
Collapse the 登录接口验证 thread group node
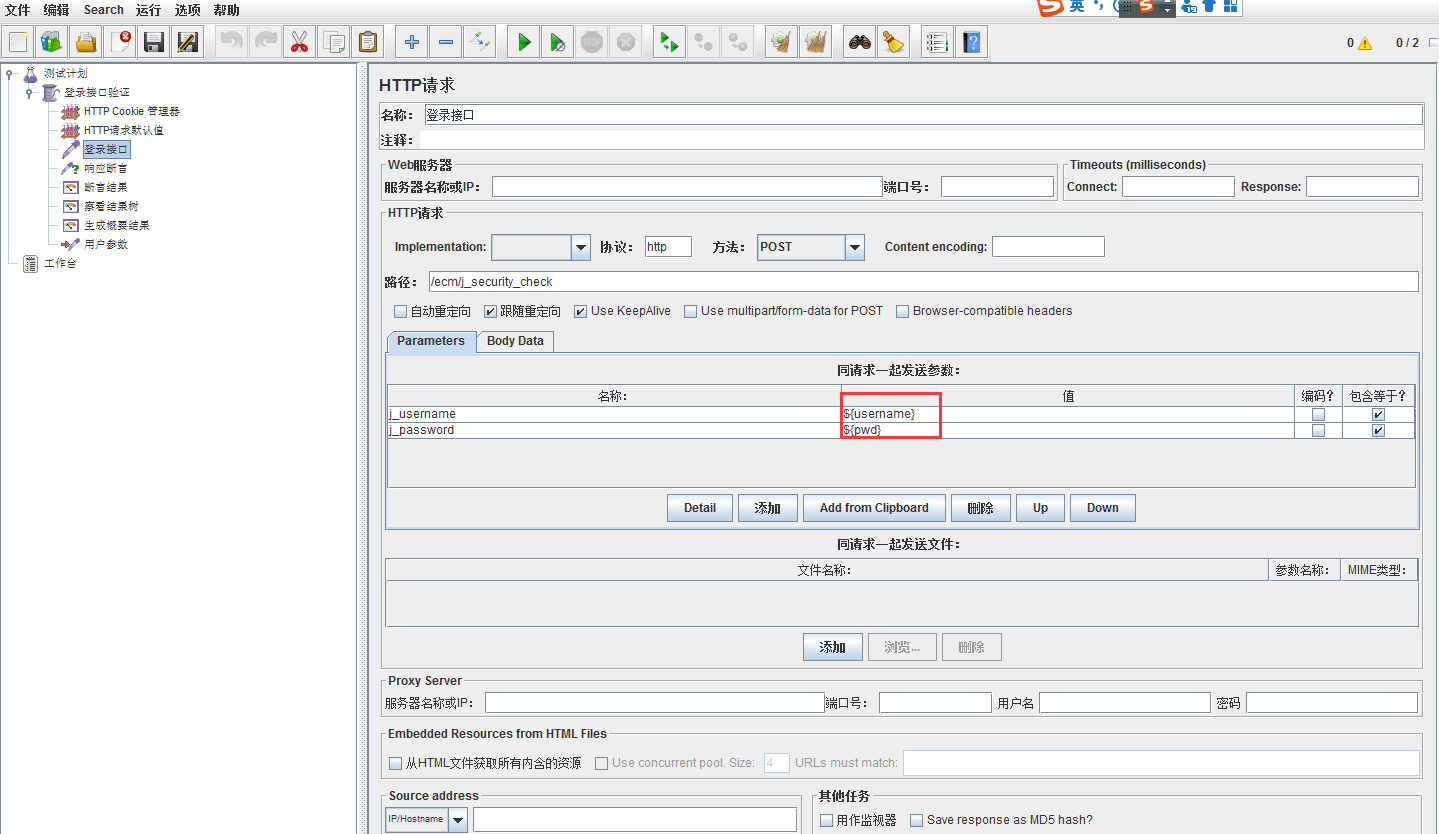point(30,92)
